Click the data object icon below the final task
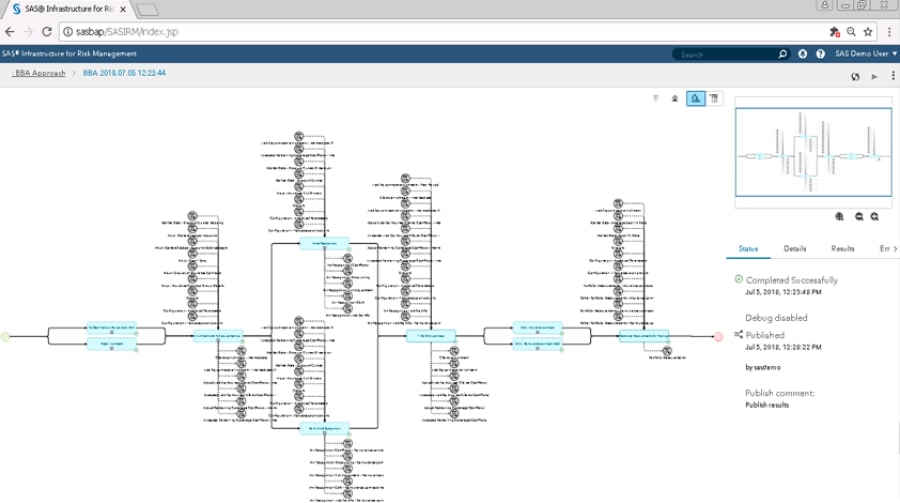The image size is (900, 503). (x=667, y=350)
